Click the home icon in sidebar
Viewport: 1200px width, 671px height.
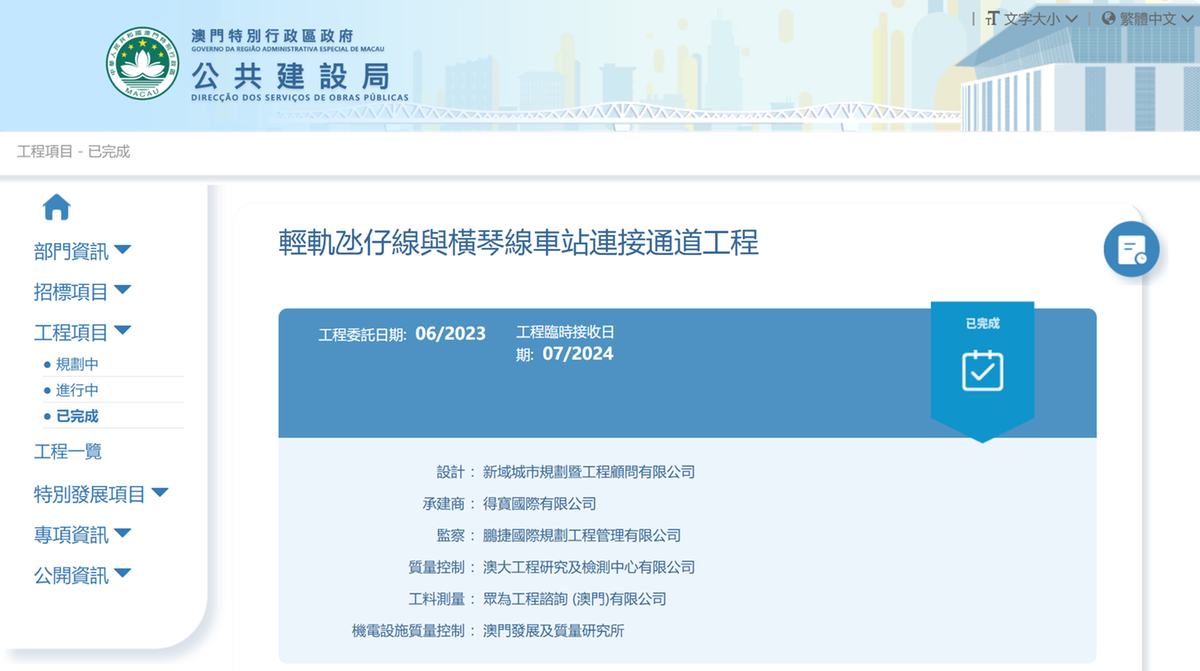point(57,208)
